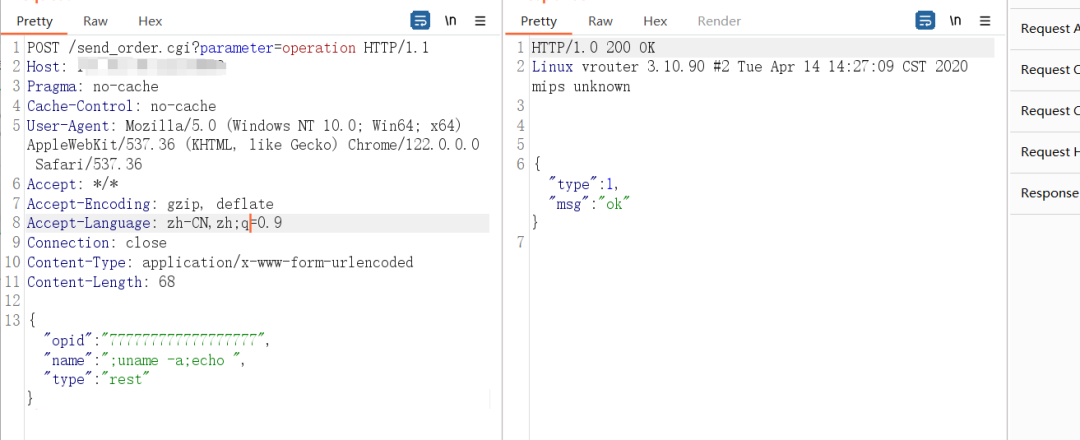Click the "type":"rest" line in request

(x=96, y=379)
